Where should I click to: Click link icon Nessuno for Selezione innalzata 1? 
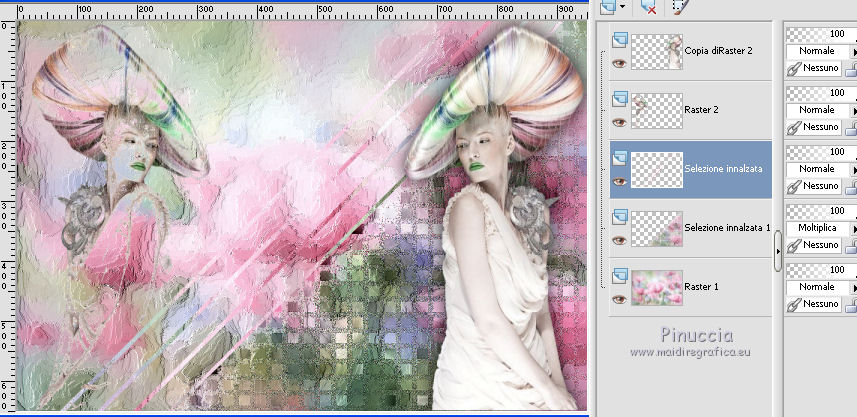[794, 245]
